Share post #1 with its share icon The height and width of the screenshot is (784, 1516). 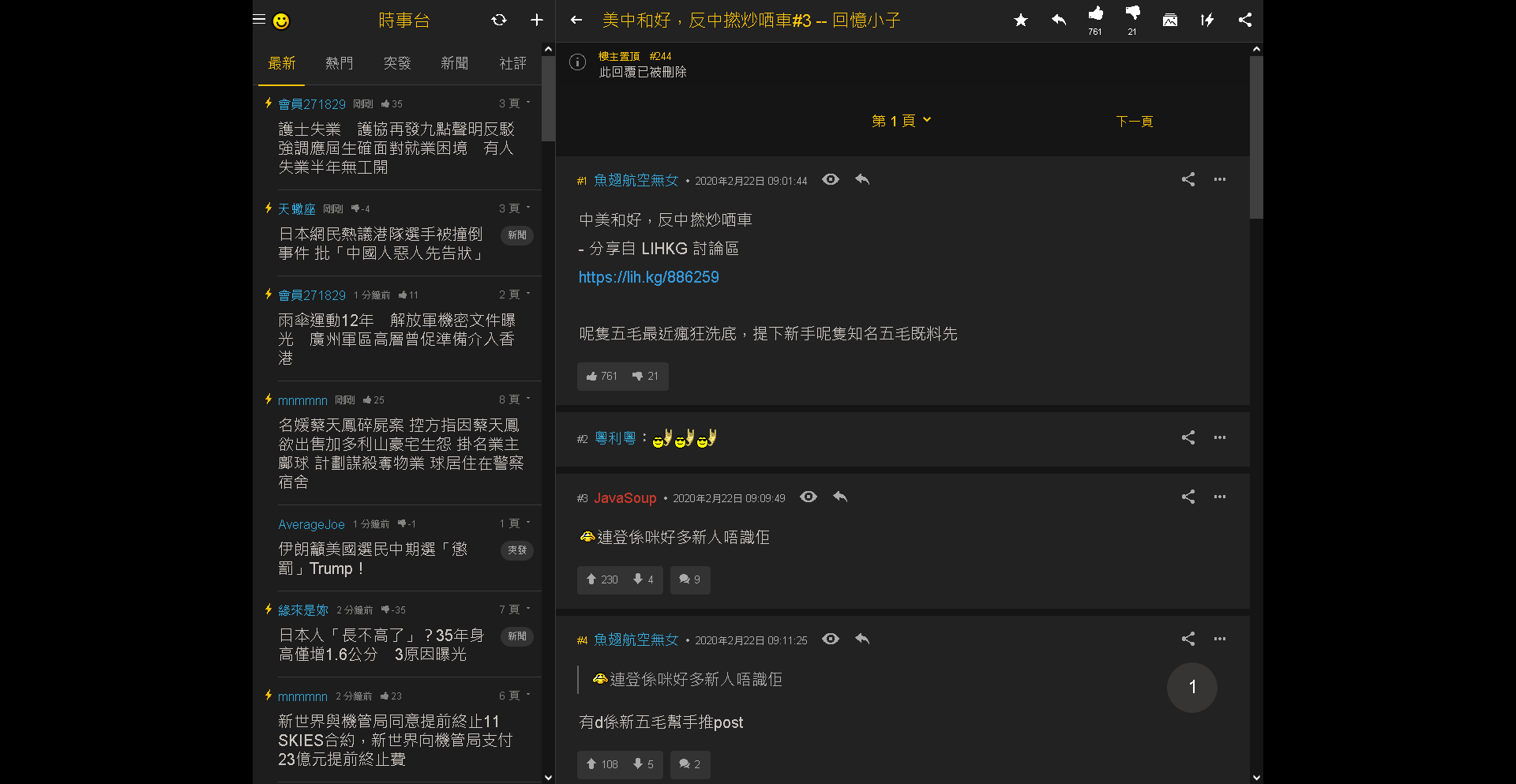[x=1188, y=179]
